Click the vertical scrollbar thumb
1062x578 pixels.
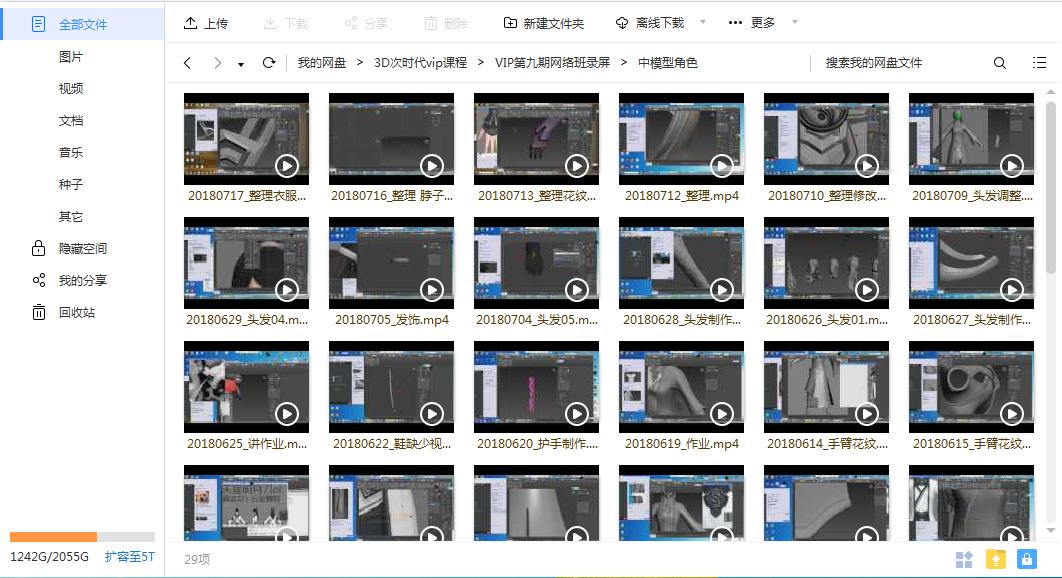(1050, 187)
